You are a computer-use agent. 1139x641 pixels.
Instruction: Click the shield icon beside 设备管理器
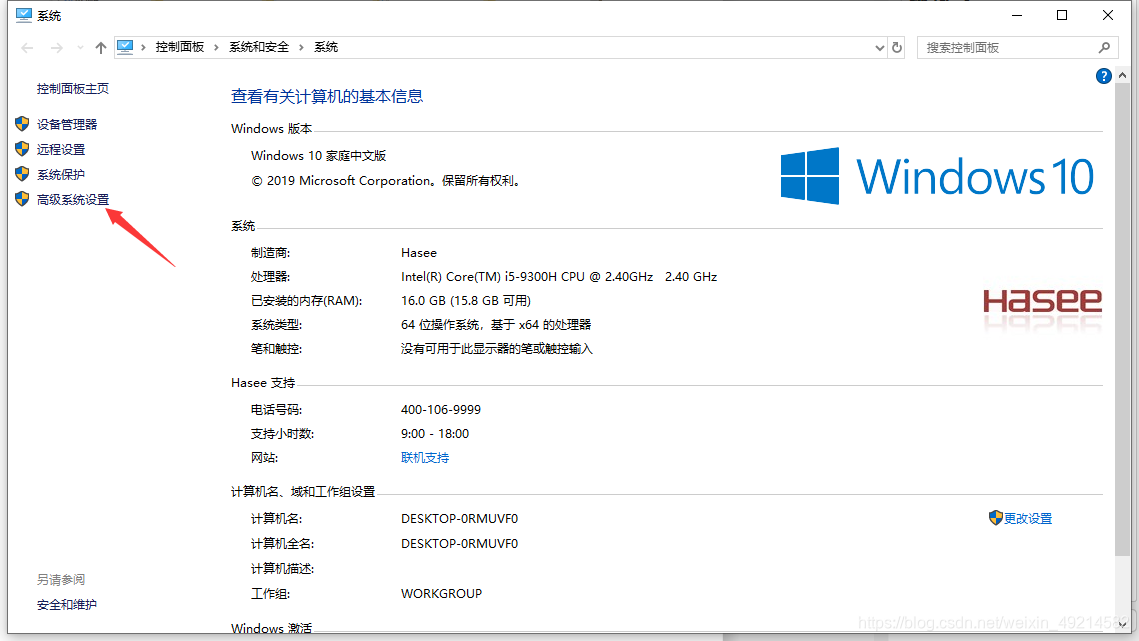[x=22, y=124]
